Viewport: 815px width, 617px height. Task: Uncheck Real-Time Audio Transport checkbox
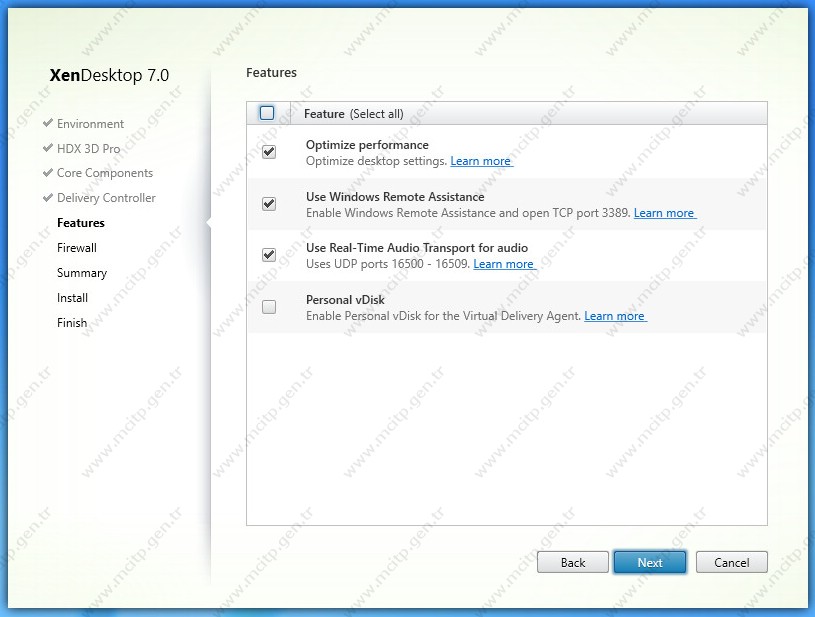pos(269,255)
